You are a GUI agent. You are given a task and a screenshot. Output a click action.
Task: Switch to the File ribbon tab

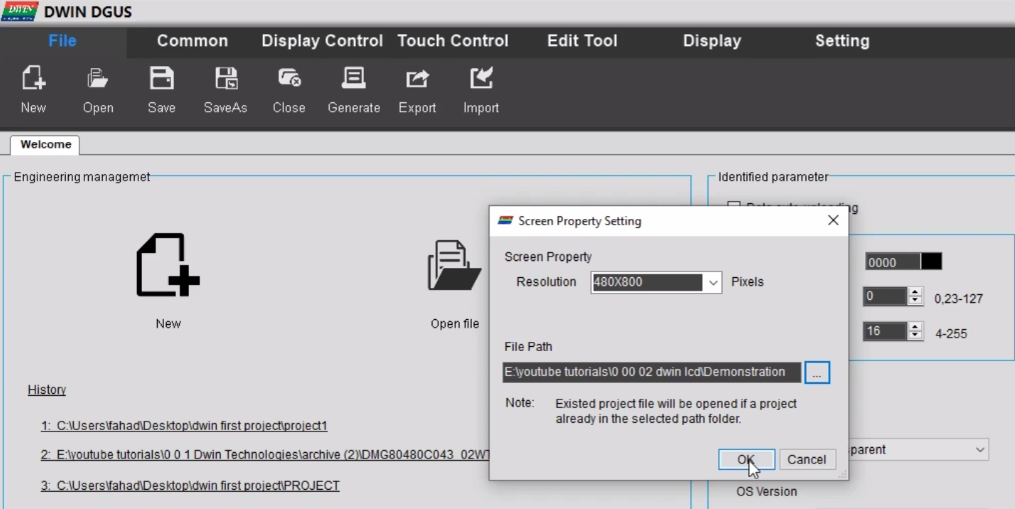[63, 41]
